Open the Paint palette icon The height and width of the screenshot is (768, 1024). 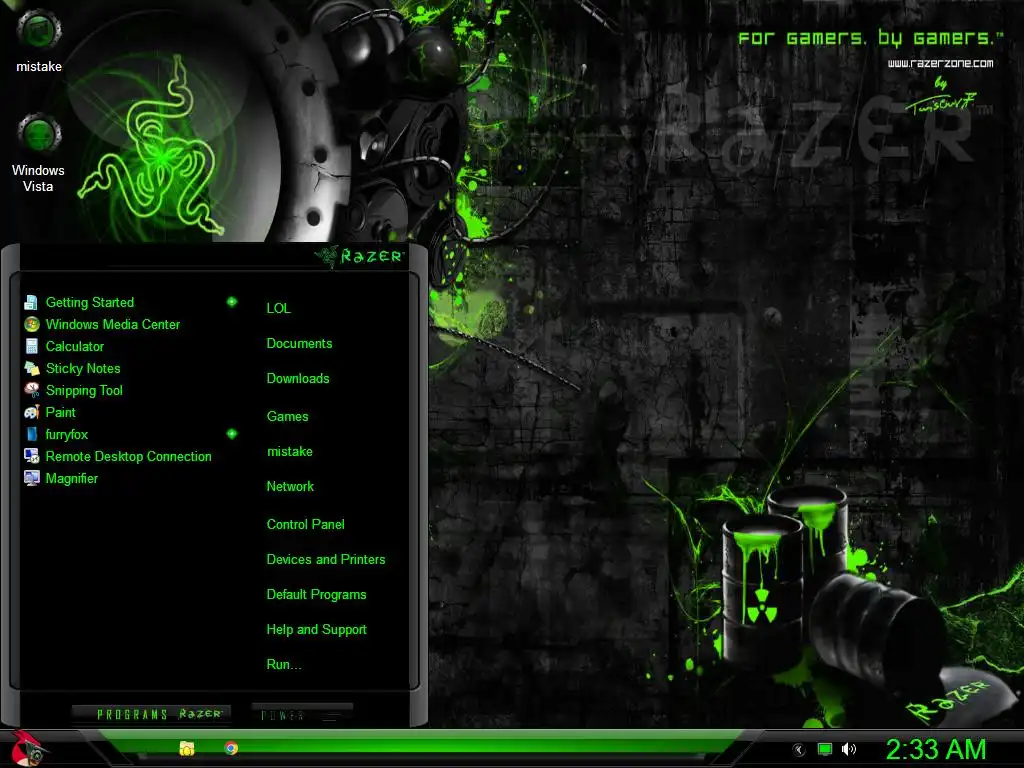coord(31,412)
